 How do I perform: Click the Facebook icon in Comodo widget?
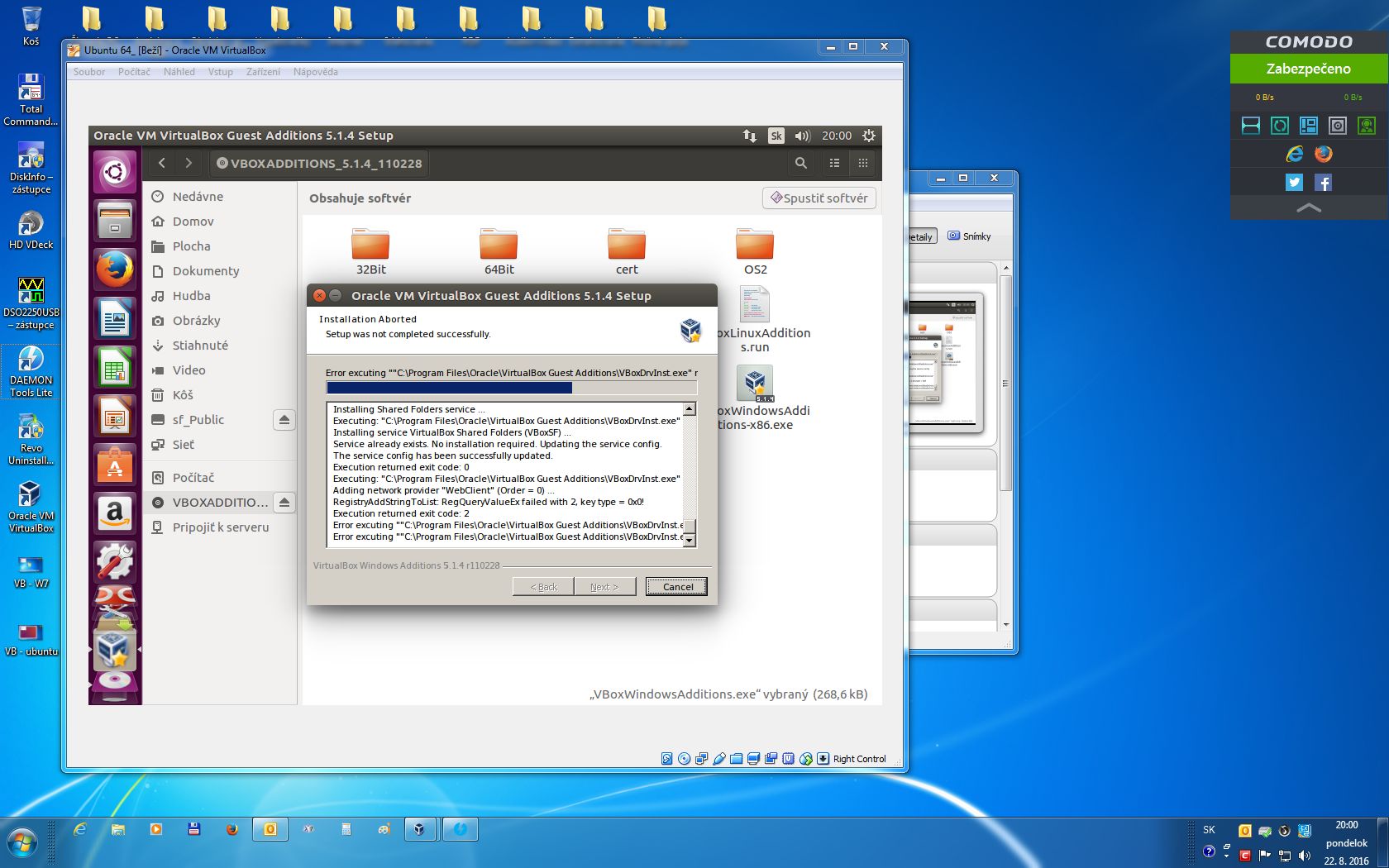[1323, 183]
